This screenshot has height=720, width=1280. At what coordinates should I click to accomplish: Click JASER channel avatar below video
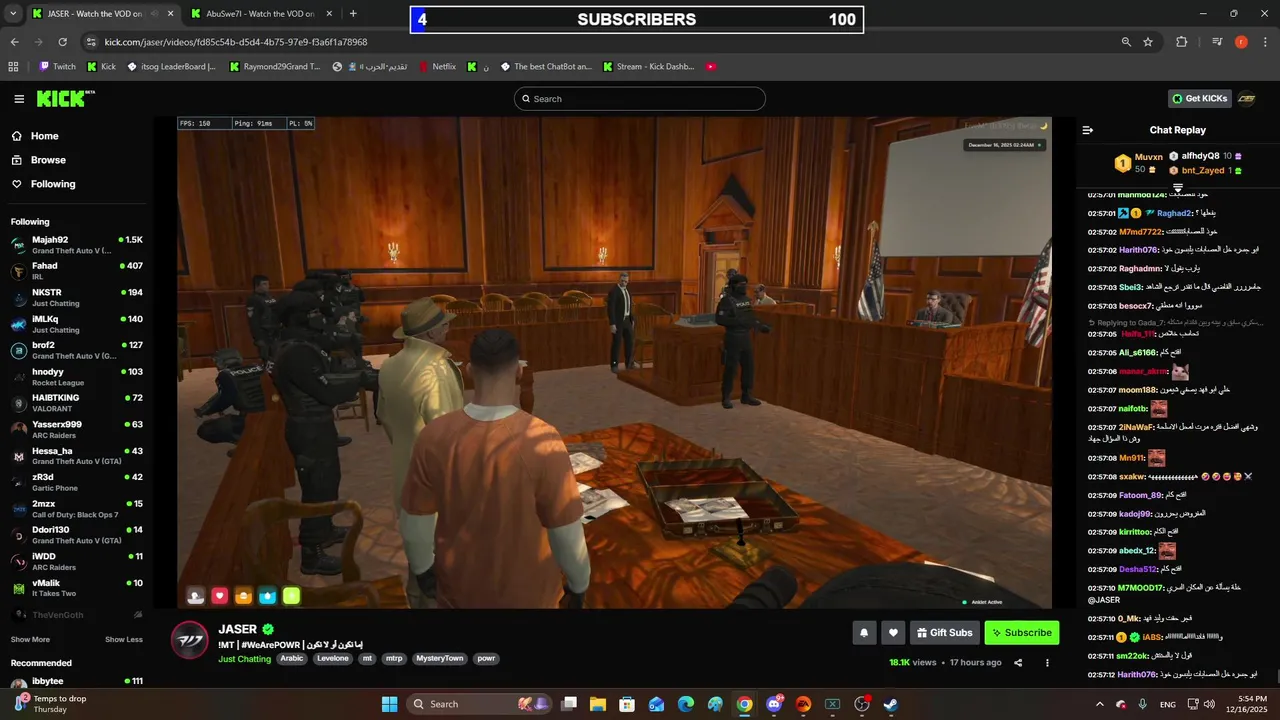(190, 640)
